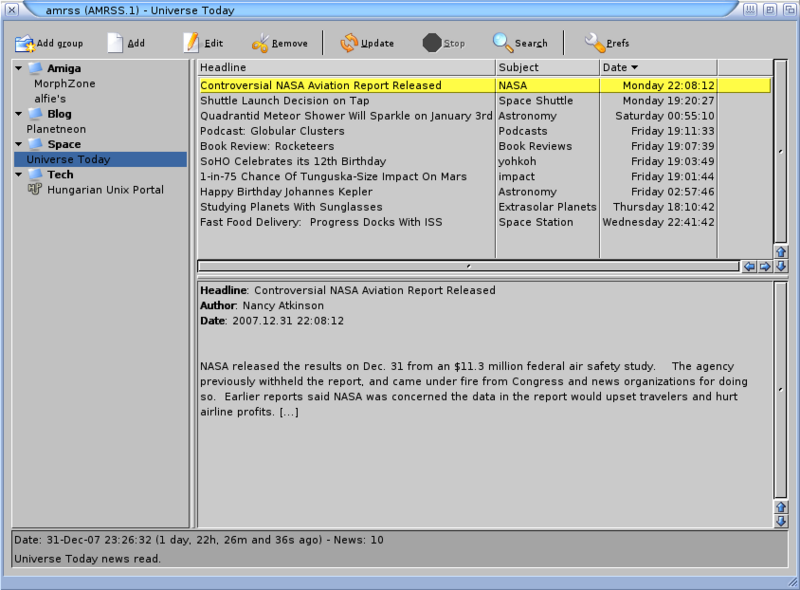The height and width of the screenshot is (590, 800).
Task: Open Shuttle Launch Decision on Tap headline
Action: (285, 101)
